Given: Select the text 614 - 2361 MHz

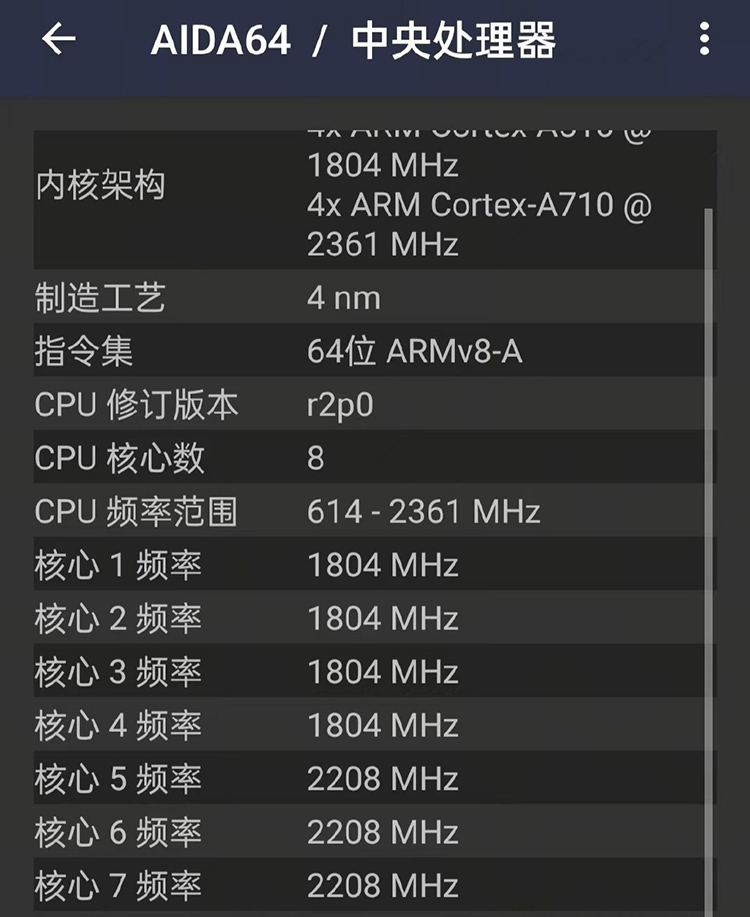Looking at the screenshot, I should click(424, 511).
